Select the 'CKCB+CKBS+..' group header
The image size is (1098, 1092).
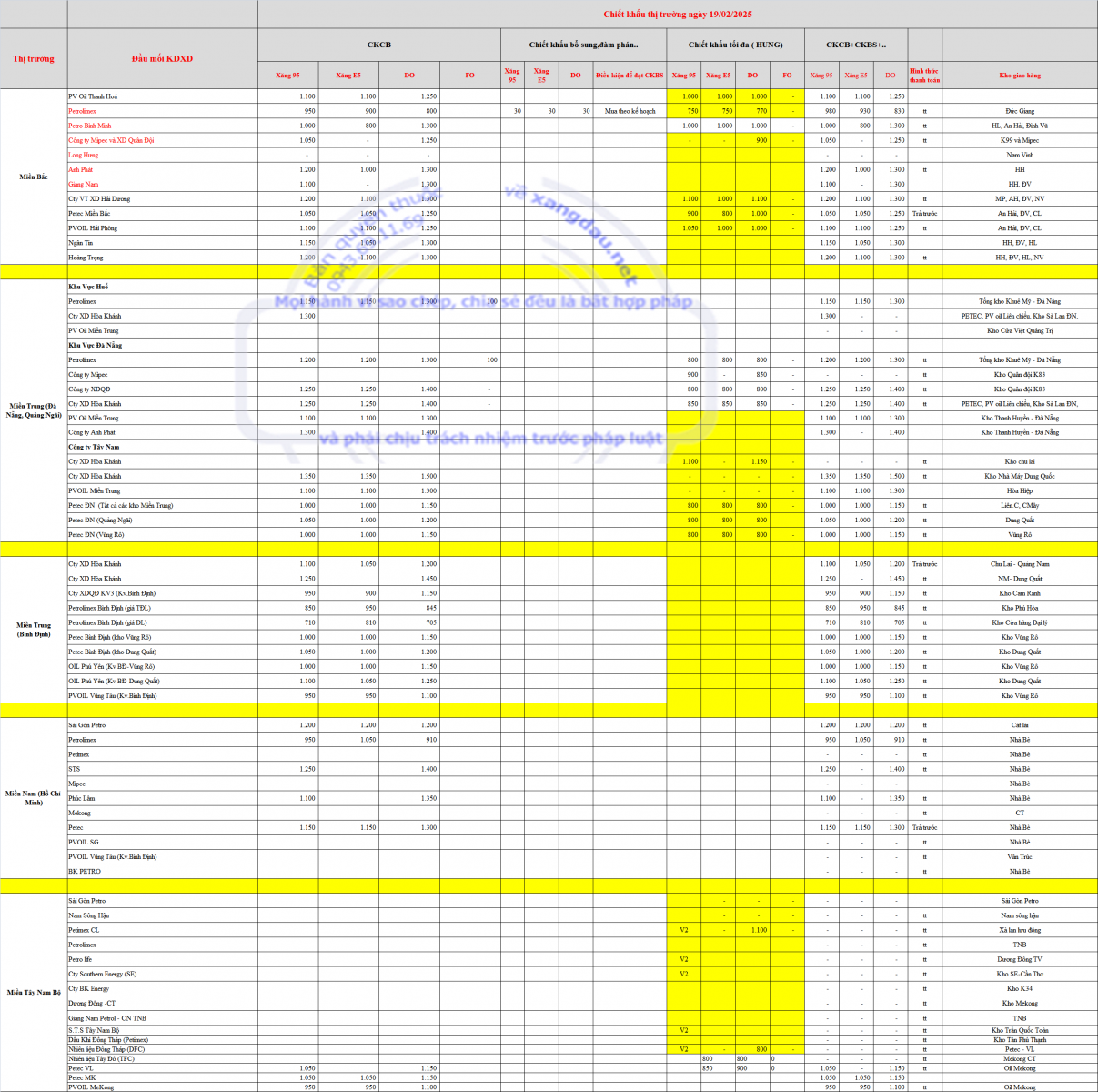point(855,45)
